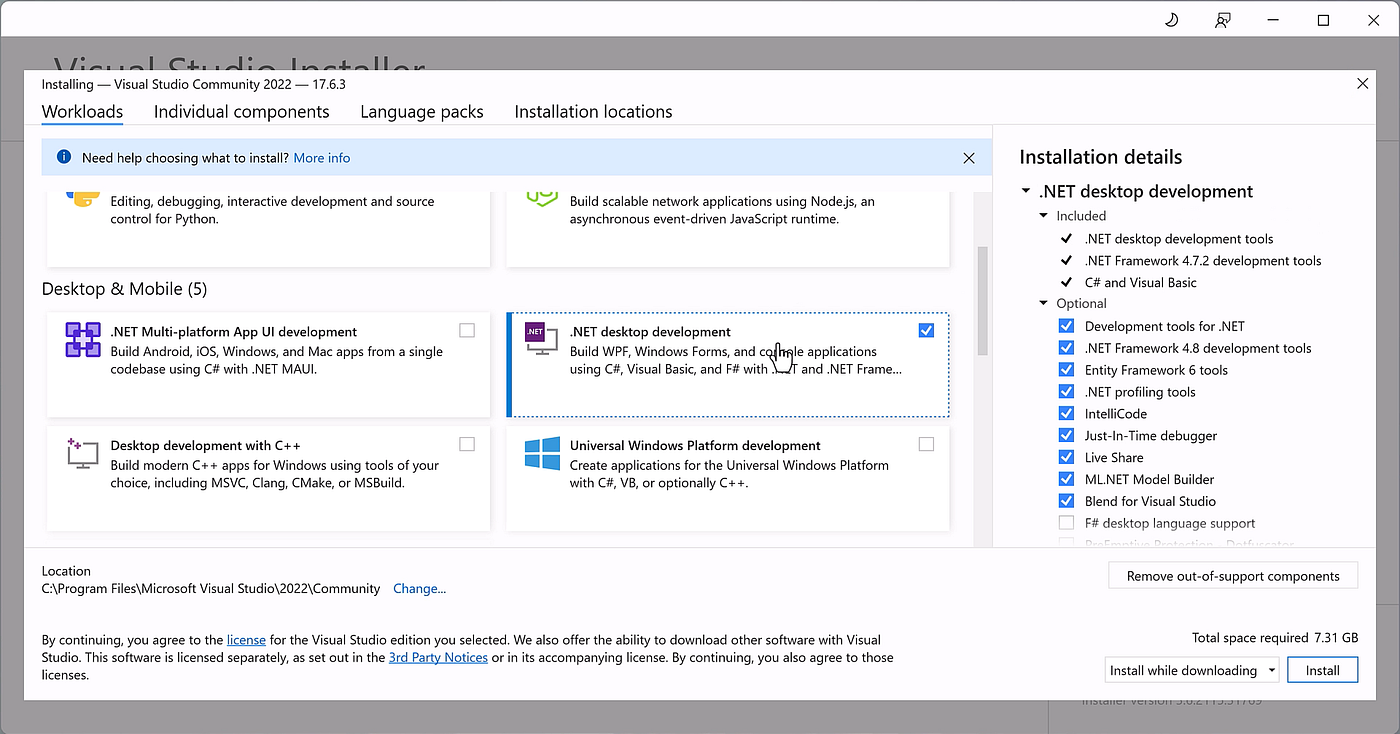Viewport: 1400px width, 734px height.
Task: Select the Node.js workload card description
Action: [722, 210]
